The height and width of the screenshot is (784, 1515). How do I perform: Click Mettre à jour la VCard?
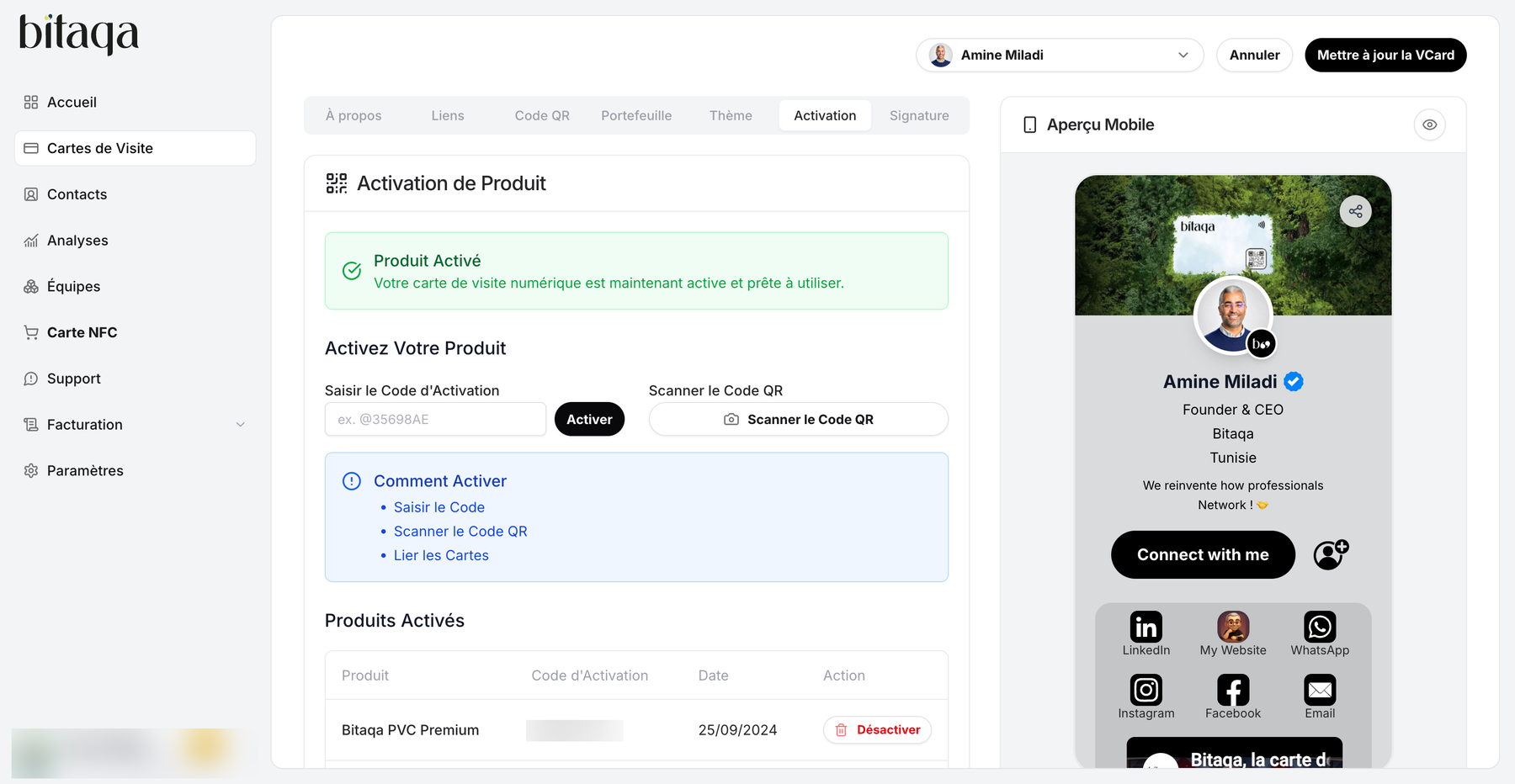tap(1385, 55)
